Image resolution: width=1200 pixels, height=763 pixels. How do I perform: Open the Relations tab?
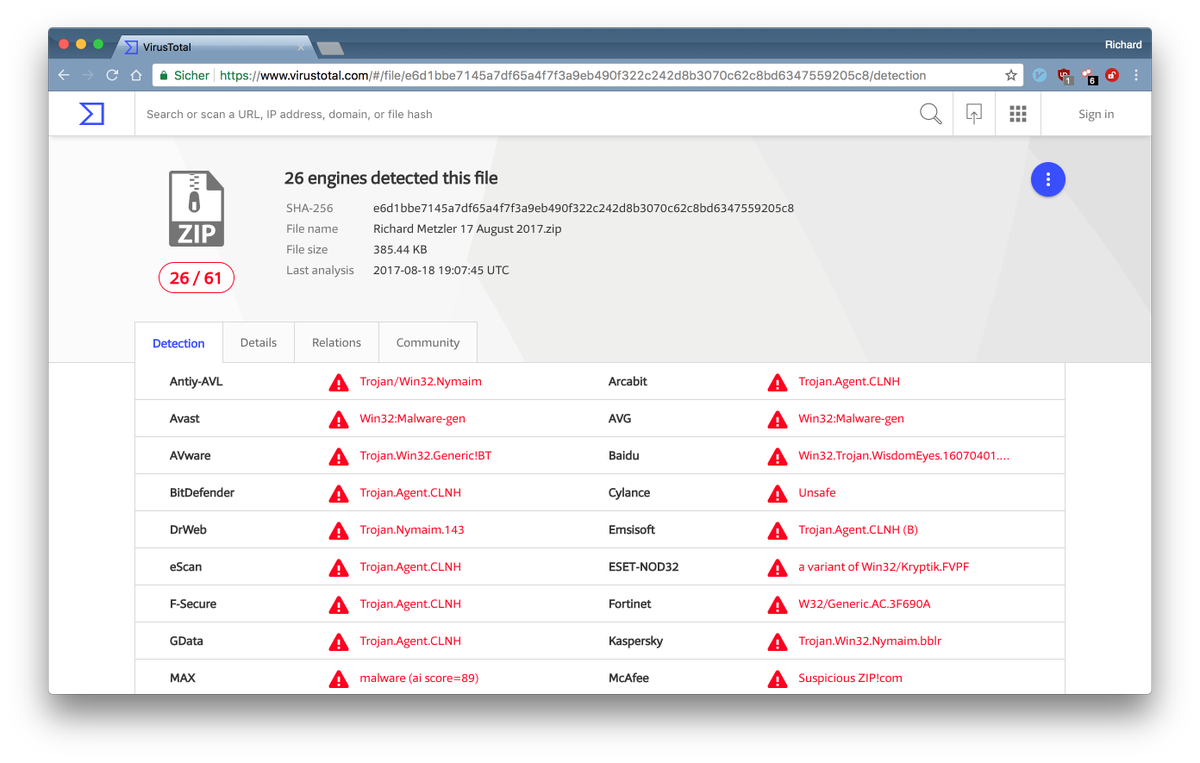pos(336,342)
